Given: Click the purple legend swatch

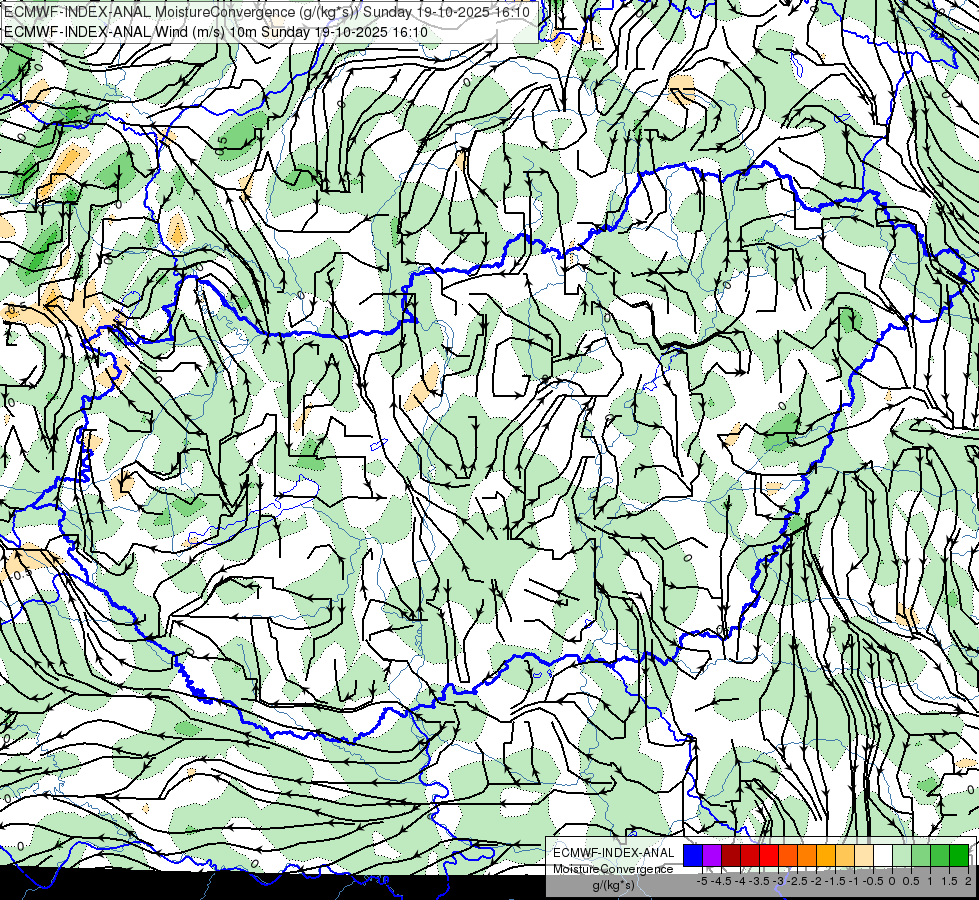Looking at the screenshot, I should 712,855.
